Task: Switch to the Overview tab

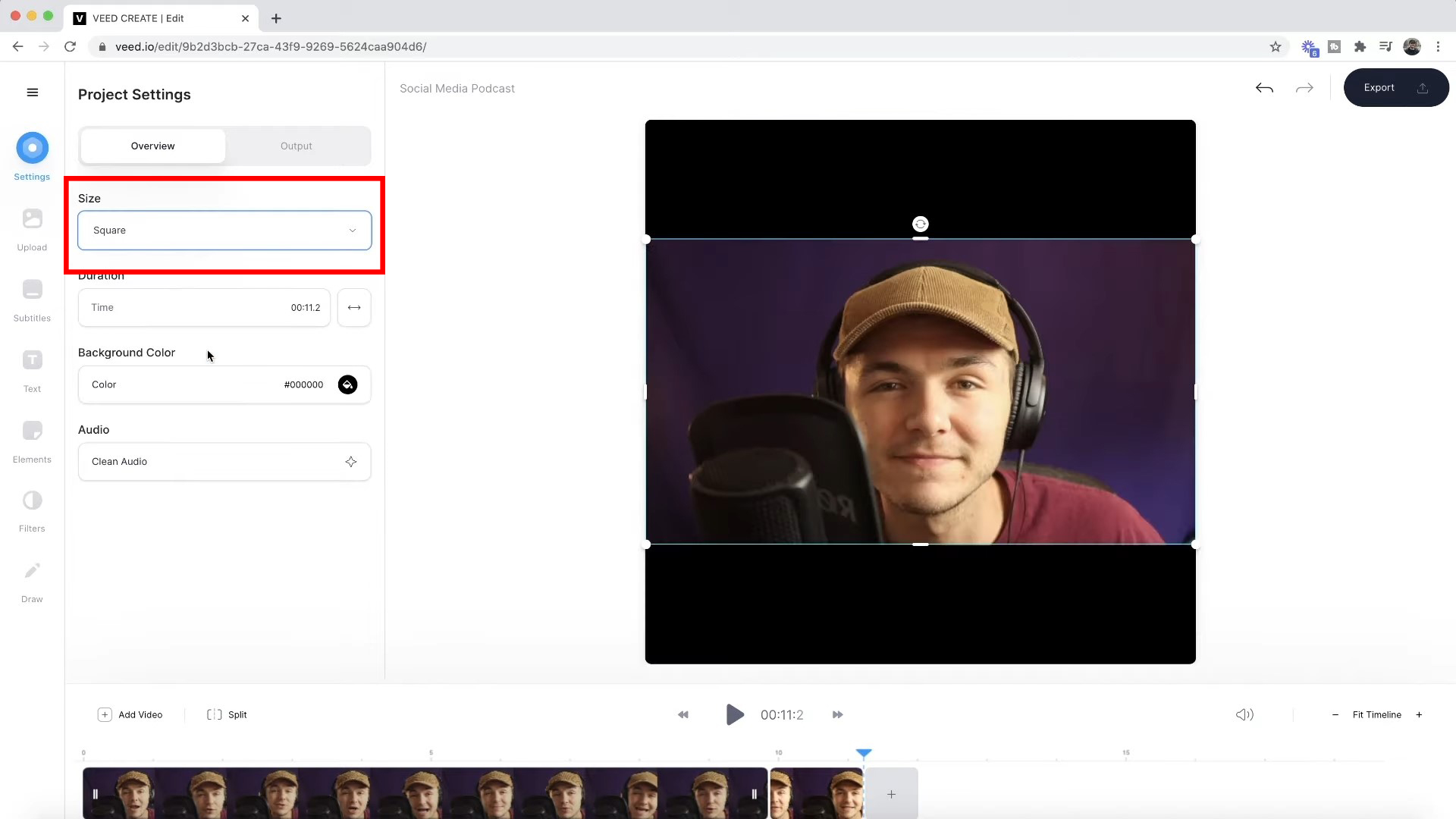Action: (x=152, y=146)
